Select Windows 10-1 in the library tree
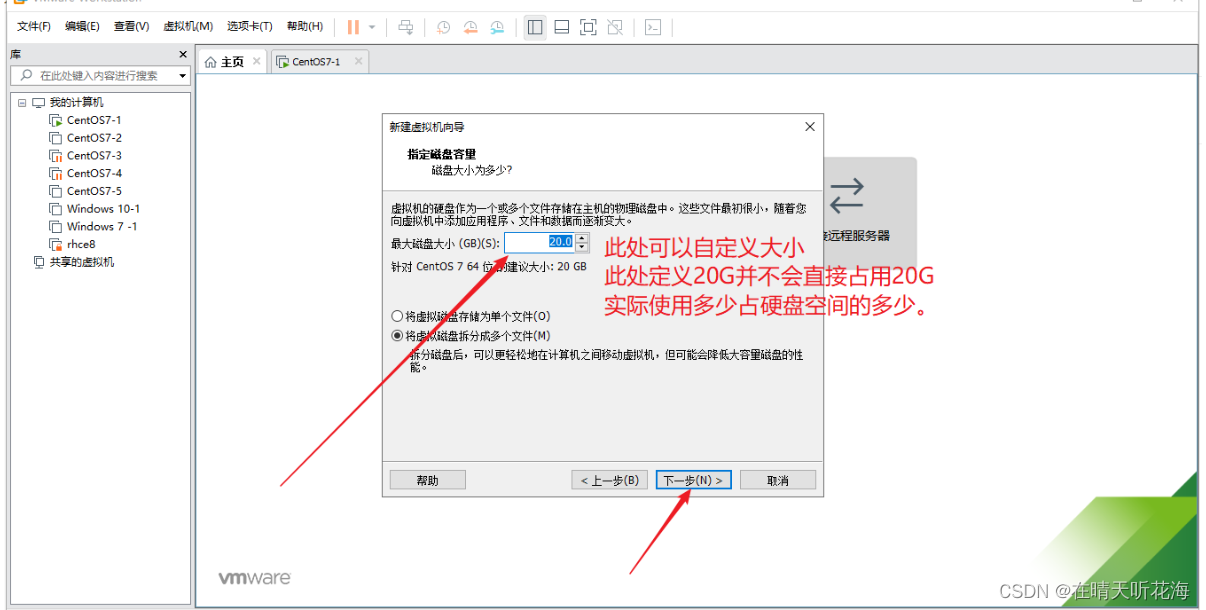 [x=103, y=209]
